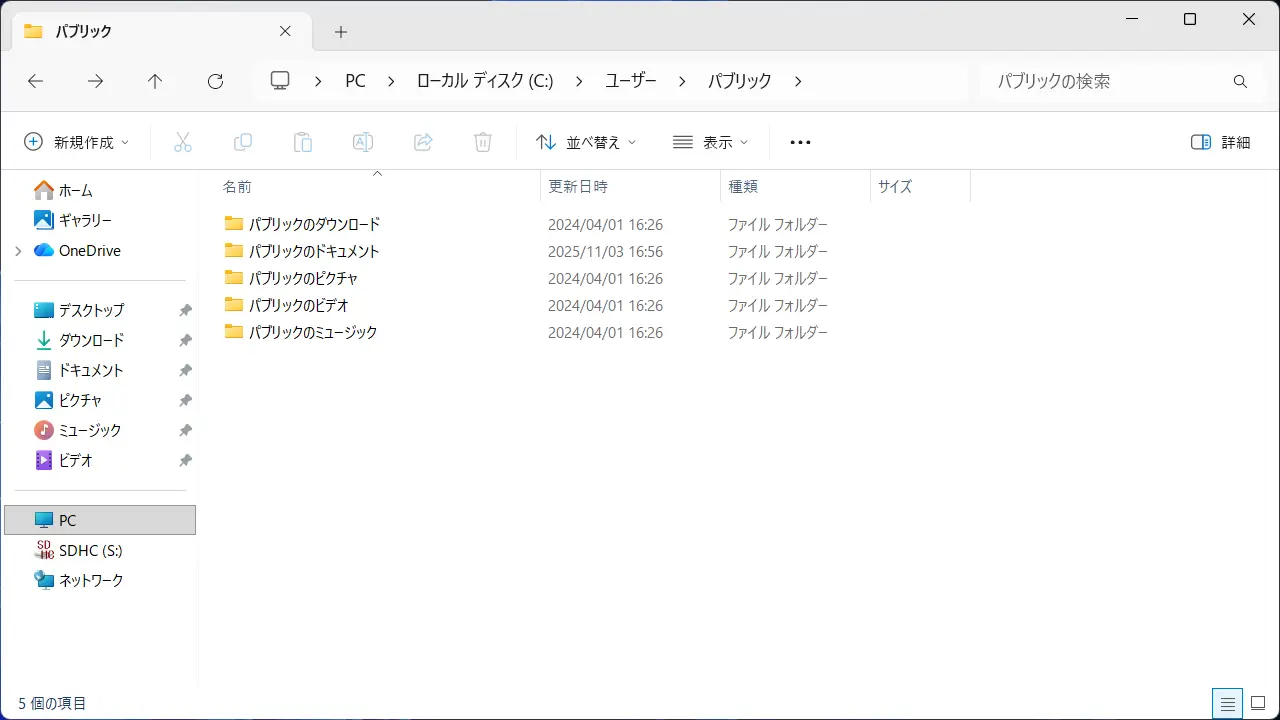Select the パブリック tab
This screenshot has height=720, width=1280.
coord(150,31)
